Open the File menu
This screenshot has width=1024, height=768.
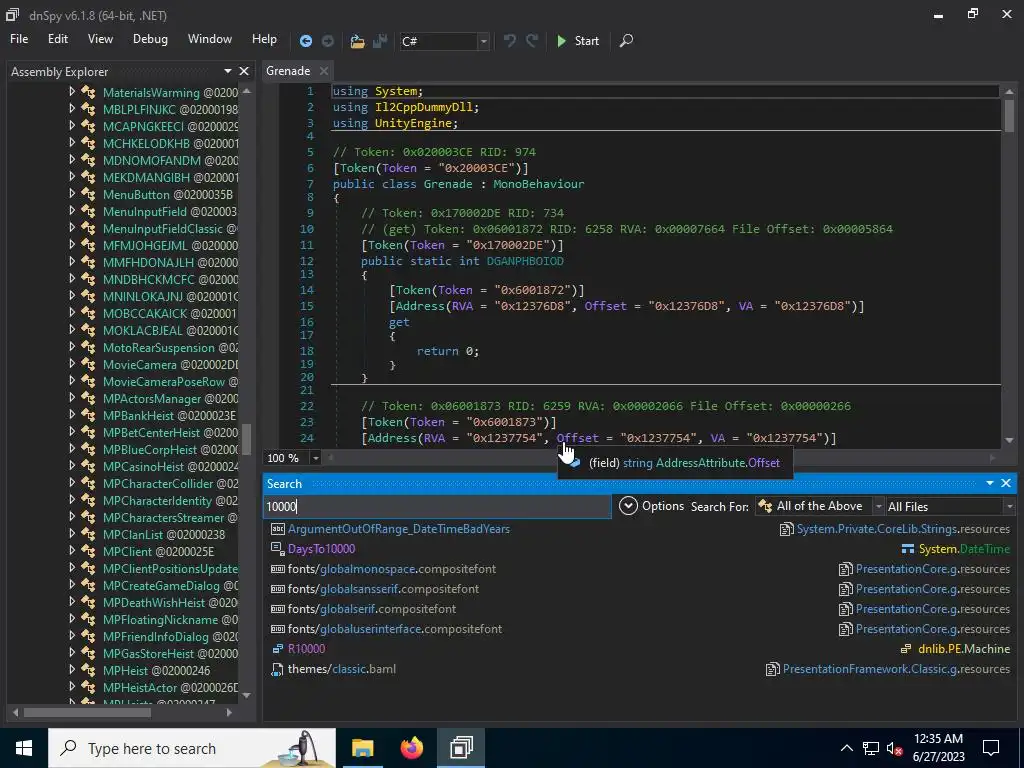[x=19, y=39]
